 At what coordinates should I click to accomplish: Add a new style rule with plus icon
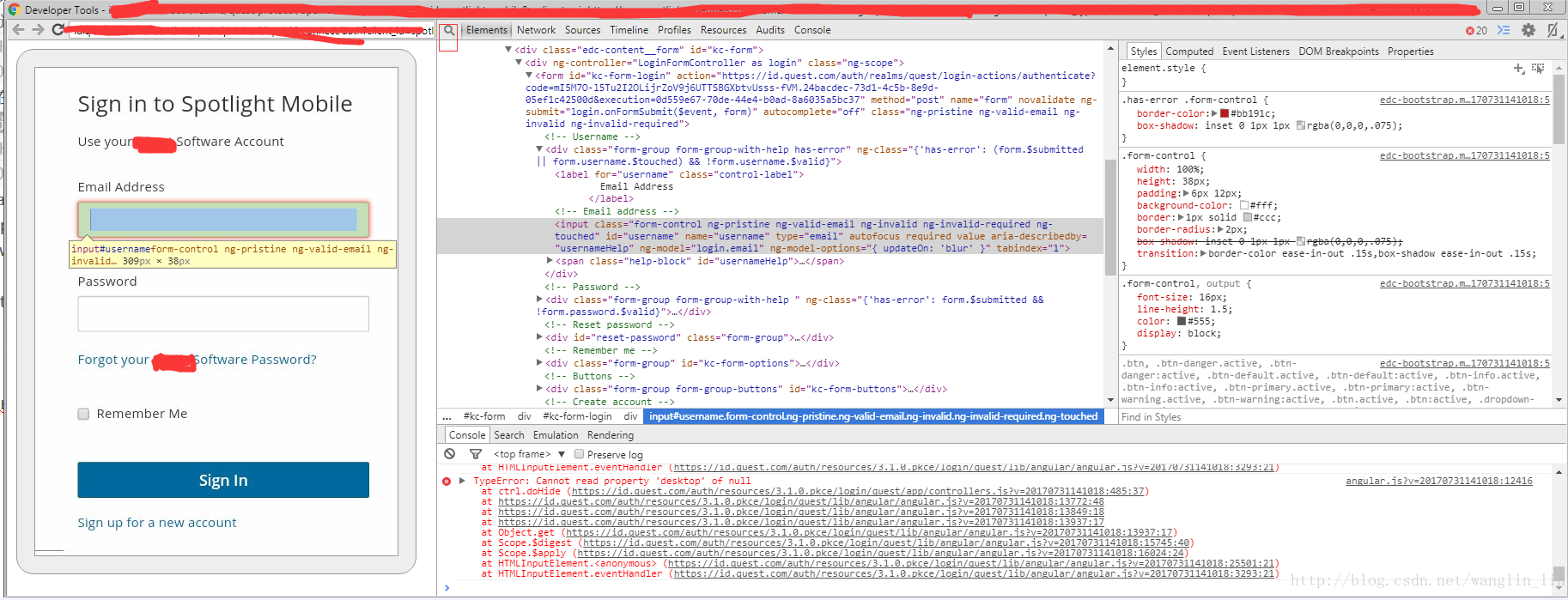tap(1518, 68)
